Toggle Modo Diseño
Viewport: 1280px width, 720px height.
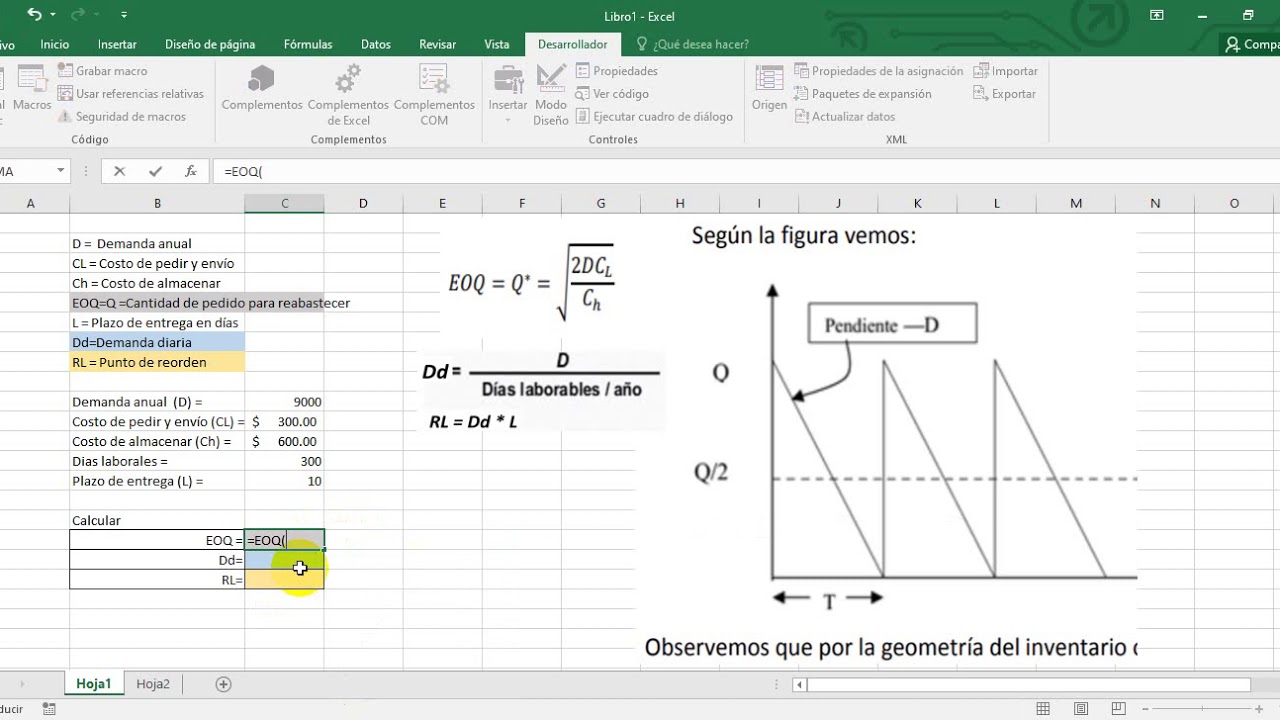(x=551, y=95)
